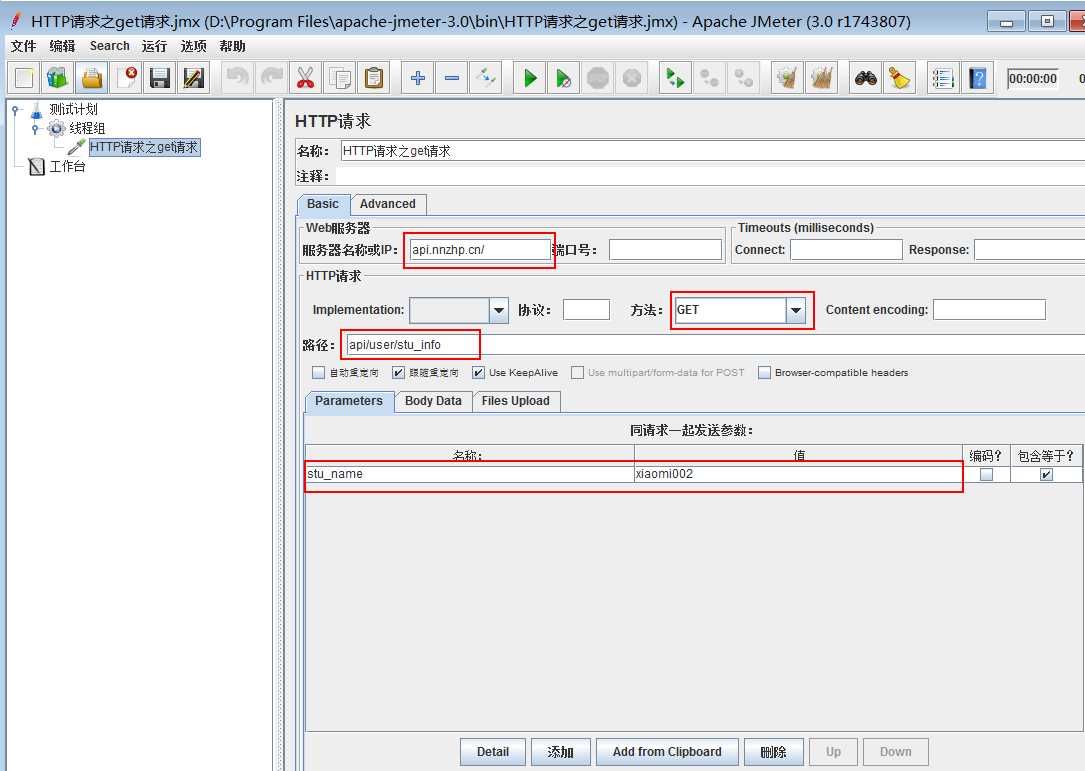Image resolution: width=1085 pixels, height=771 pixels.
Task: Click the Help question mark icon
Action: (977, 78)
